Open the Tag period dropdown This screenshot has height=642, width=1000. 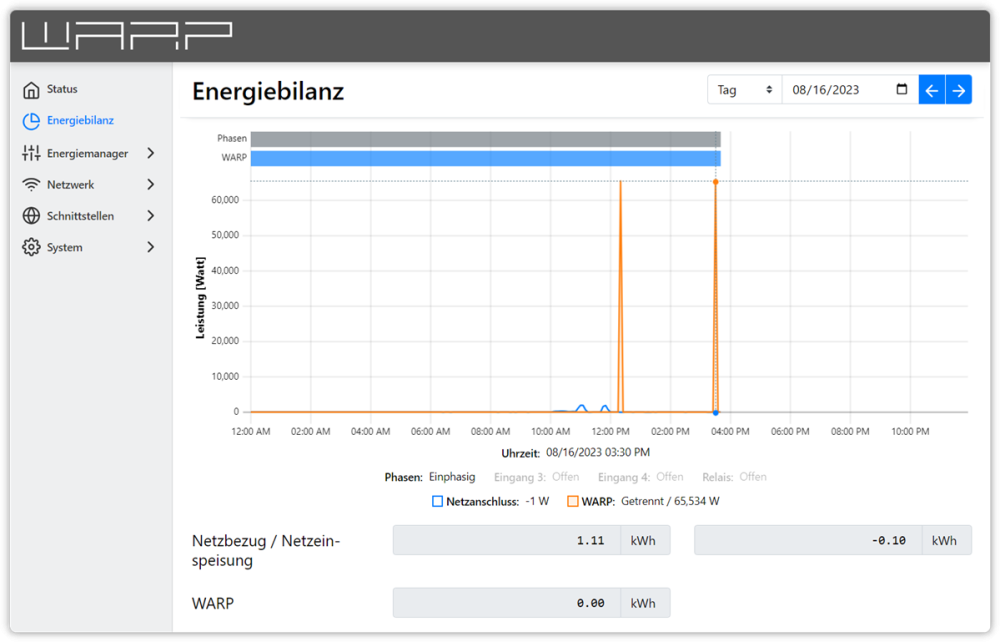pyautogui.click(x=744, y=90)
